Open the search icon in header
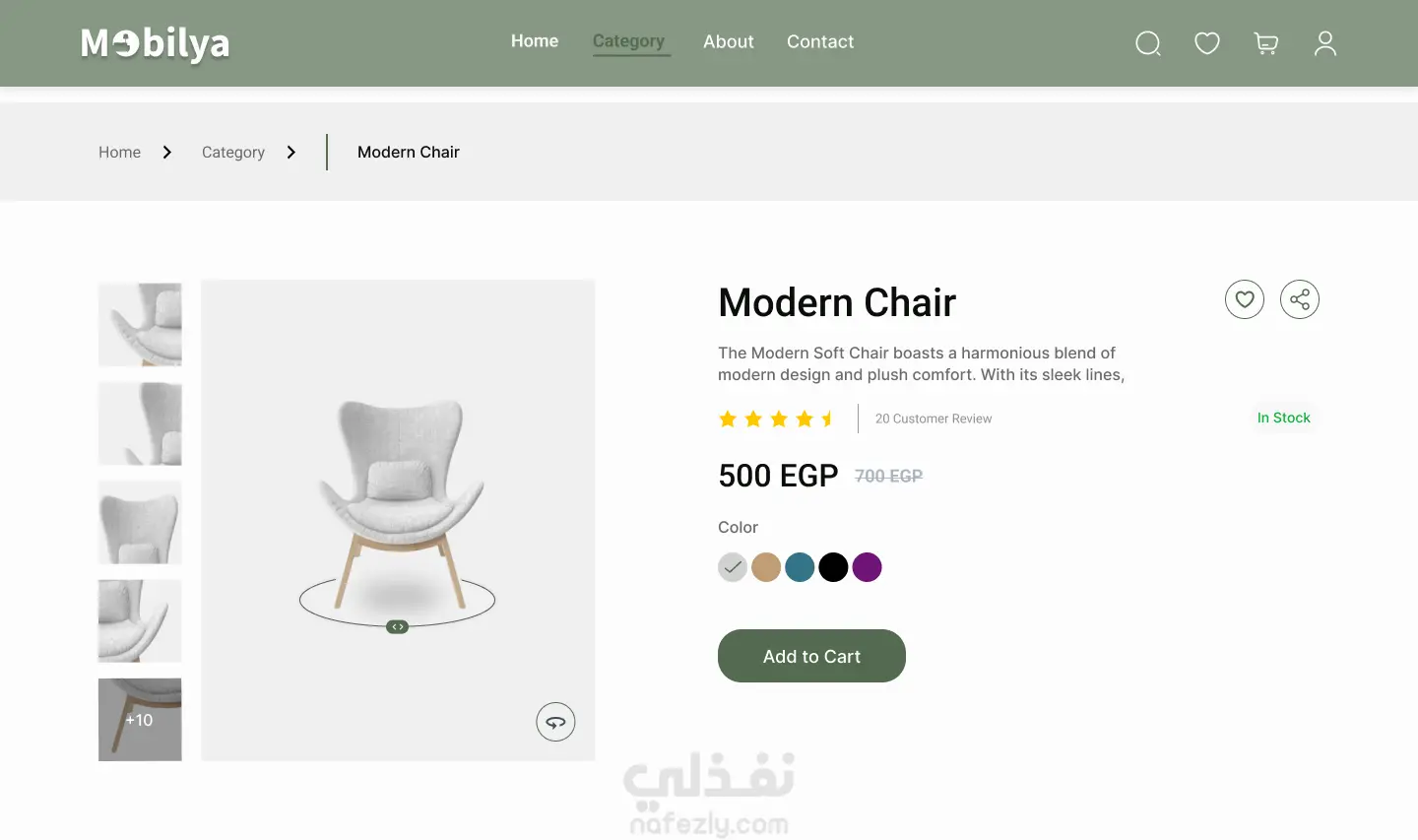 point(1148,43)
